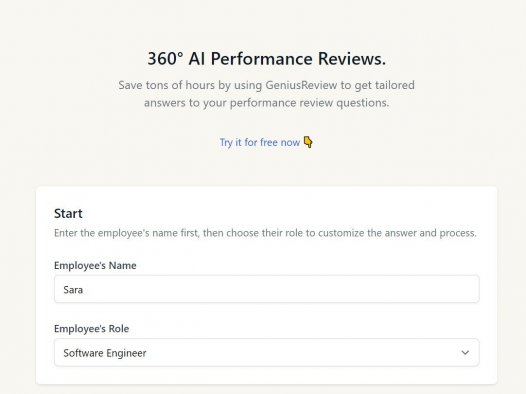
Task: Click the '360° AI Performance Reviews.' heading
Action: (267, 59)
